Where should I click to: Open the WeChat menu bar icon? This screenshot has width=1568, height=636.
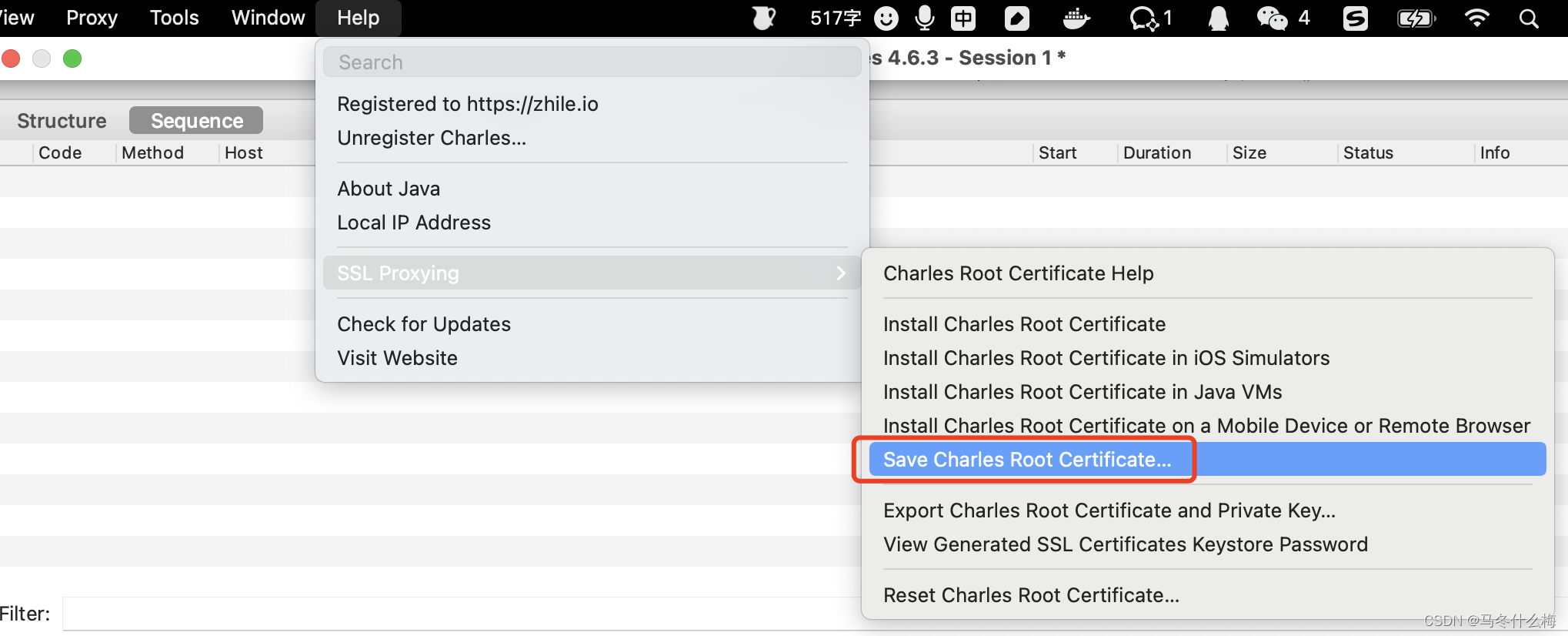coord(1272,18)
